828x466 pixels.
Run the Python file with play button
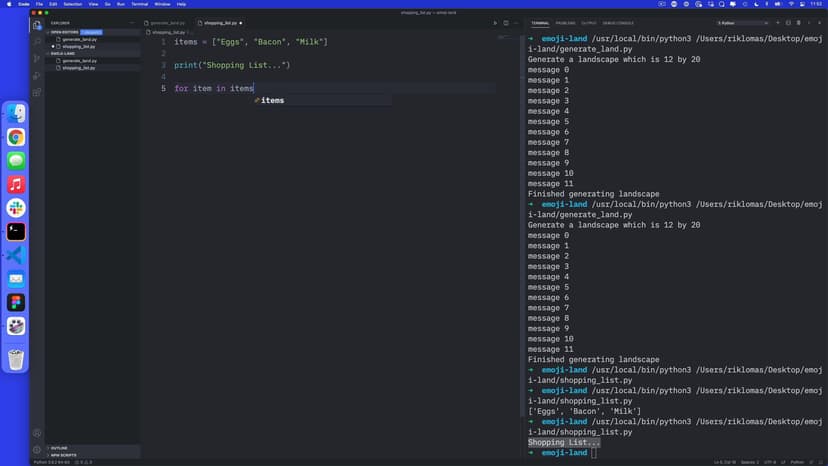point(495,22)
